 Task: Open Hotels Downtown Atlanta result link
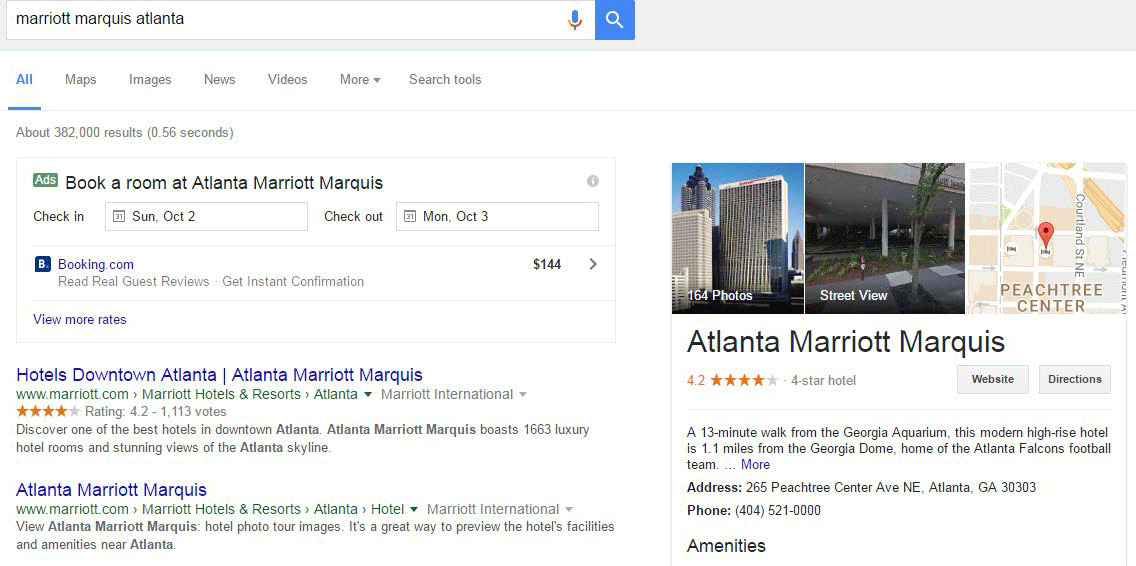click(219, 375)
